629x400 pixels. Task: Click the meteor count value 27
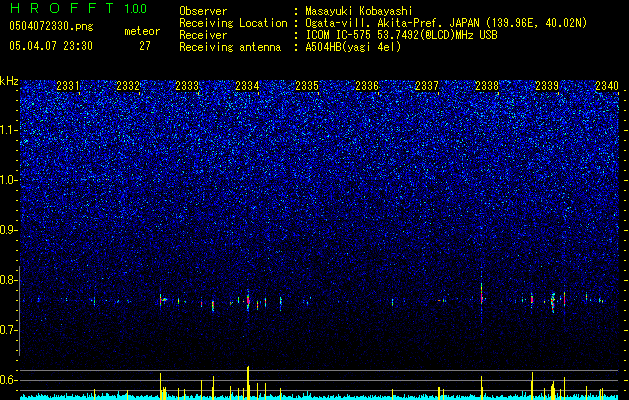(x=145, y=46)
